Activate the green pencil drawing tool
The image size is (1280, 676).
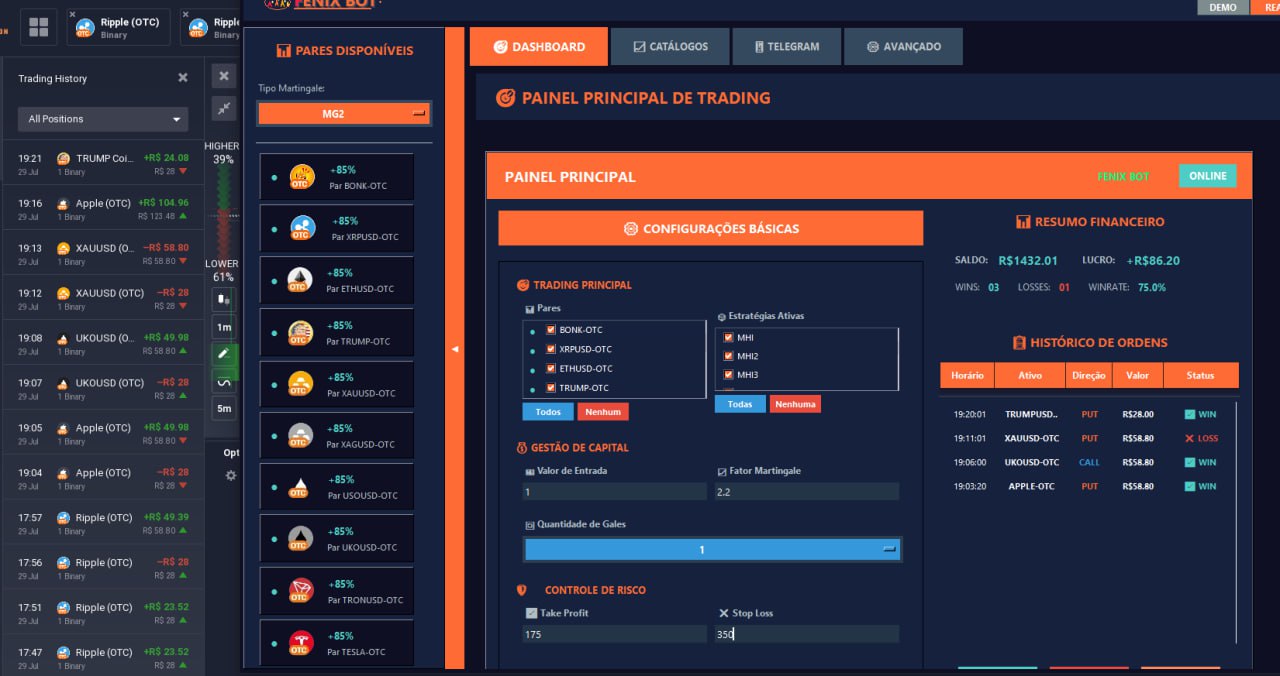(223, 354)
